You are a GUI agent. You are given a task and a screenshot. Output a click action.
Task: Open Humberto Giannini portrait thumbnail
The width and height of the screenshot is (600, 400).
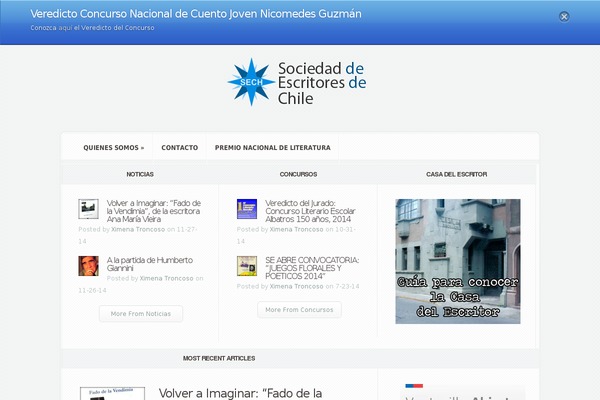click(88, 266)
